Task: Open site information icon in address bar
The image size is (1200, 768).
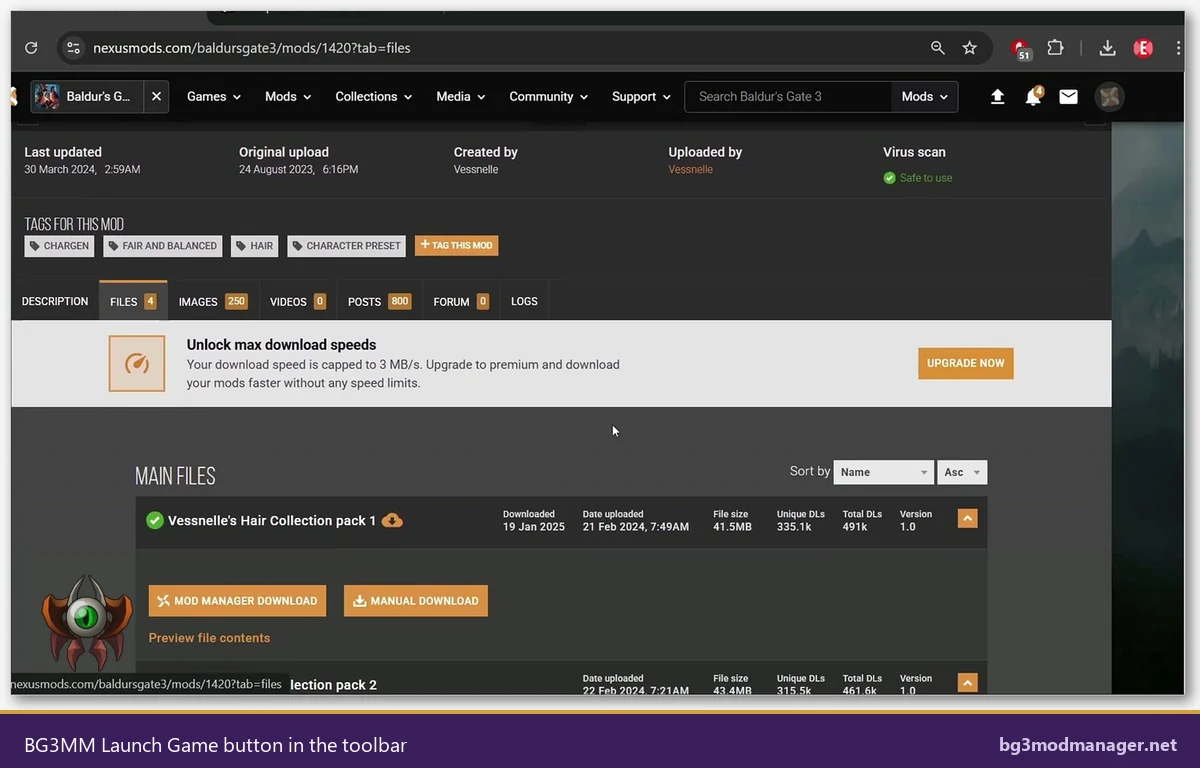Action: coord(71,48)
